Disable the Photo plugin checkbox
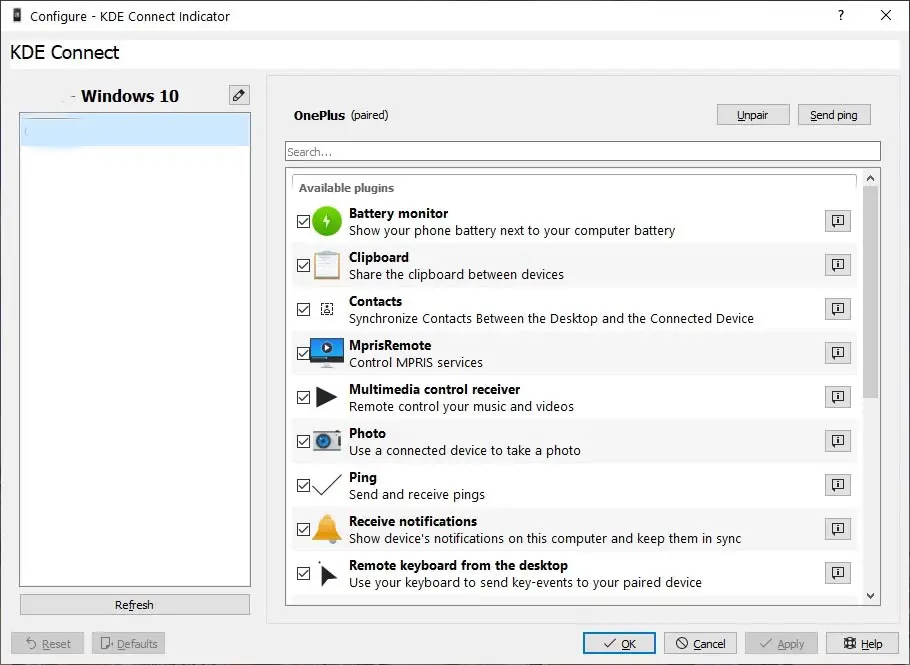Screen dimensions: 910x665 click(x=303, y=442)
